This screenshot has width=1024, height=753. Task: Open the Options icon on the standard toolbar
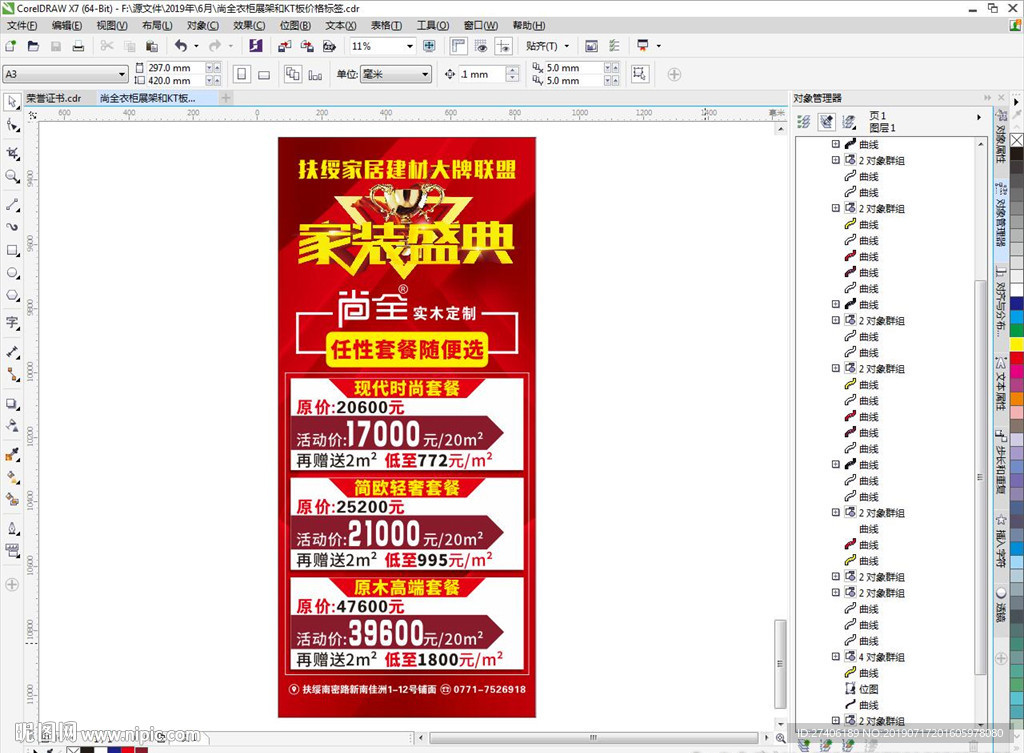[x=615, y=46]
